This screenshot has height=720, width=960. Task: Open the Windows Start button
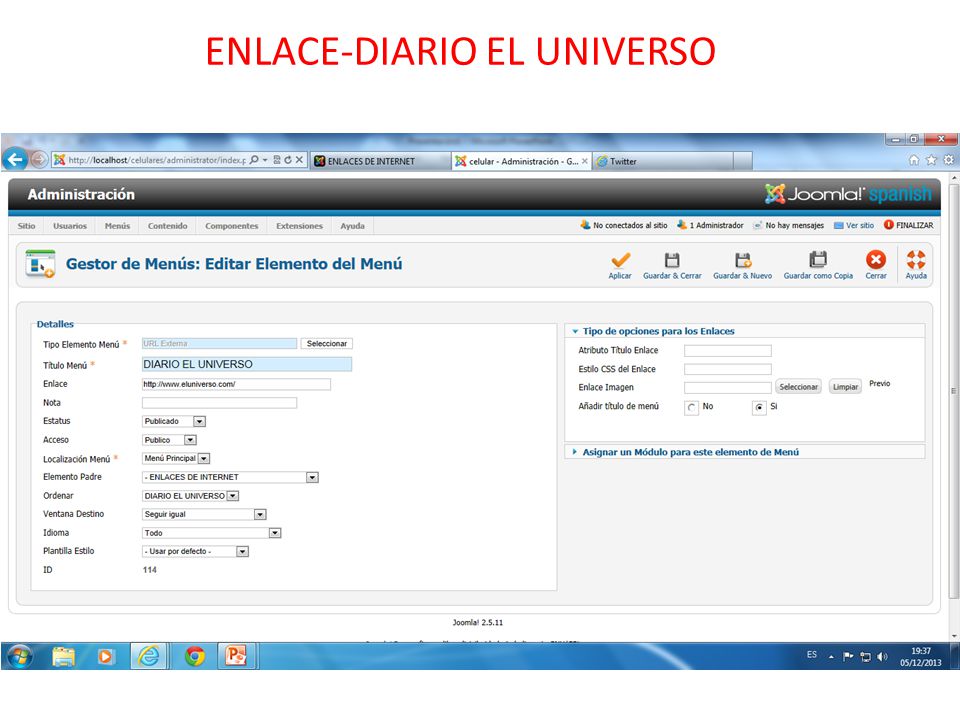20,656
